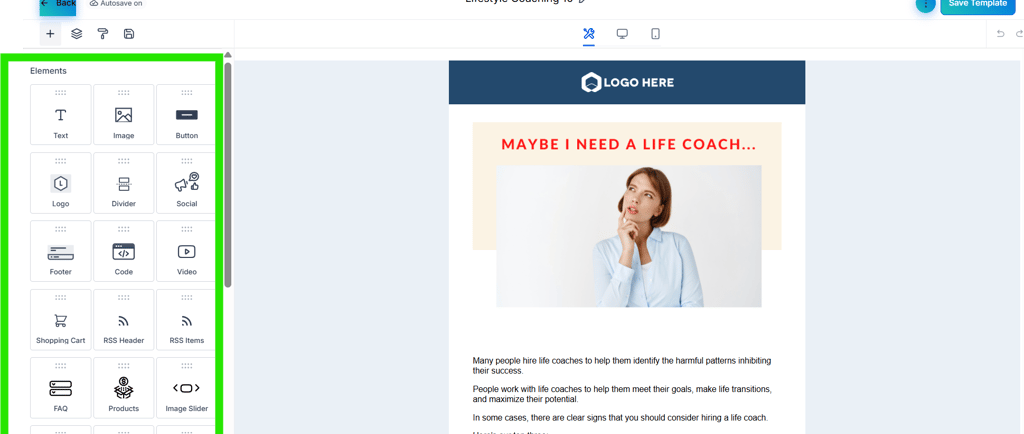1024x434 pixels.
Task: Switch to mobile preview
Action: pyautogui.click(x=656, y=34)
